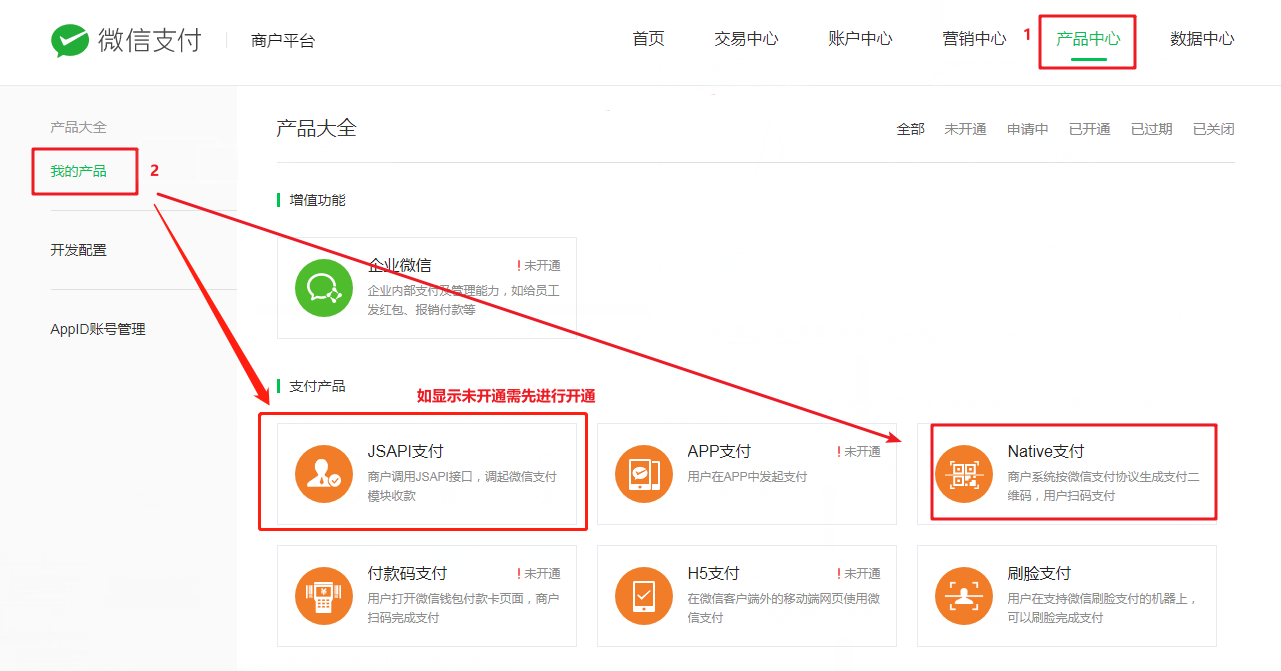This screenshot has width=1281, height=671.
Task: Open the 营销中心 navigation tab
Action: pos(974,39)
